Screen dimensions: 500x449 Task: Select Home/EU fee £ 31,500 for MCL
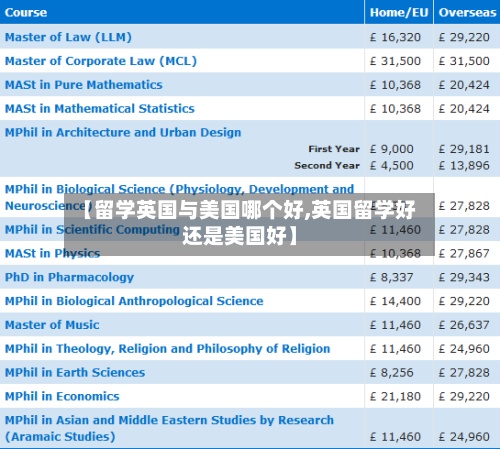(395, 61)
